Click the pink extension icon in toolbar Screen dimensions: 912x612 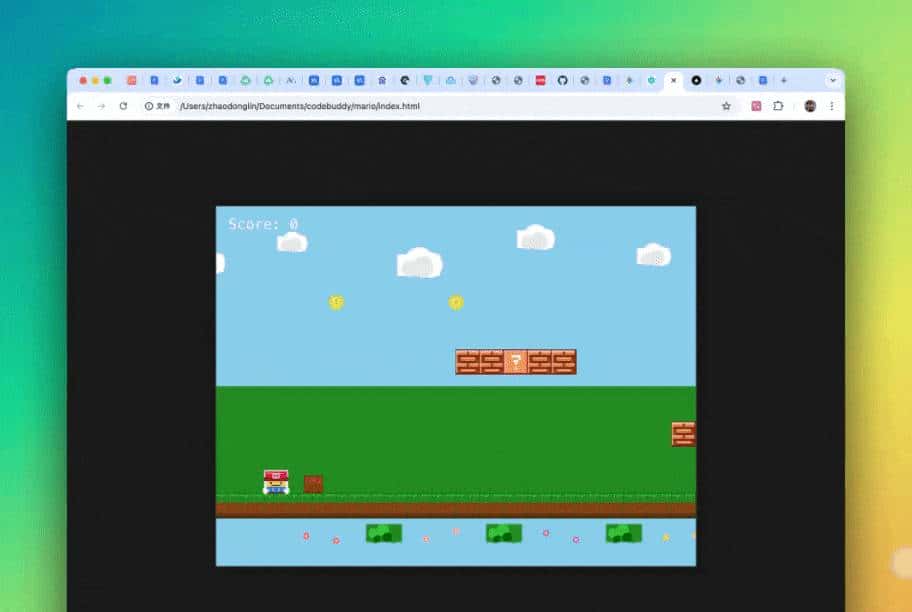coord(757,106)
